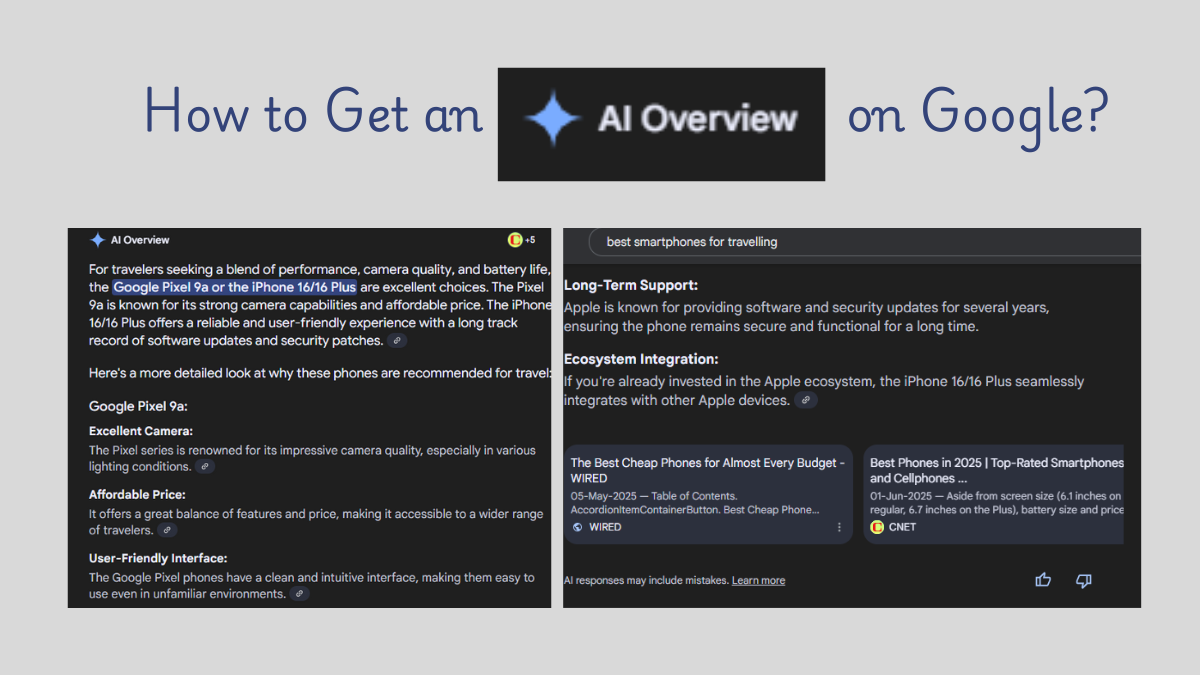Click the 'Affordable Price:' heading
Viewport: 1200px width, 675px height.
pyautogui.click(x=137, y=495)
